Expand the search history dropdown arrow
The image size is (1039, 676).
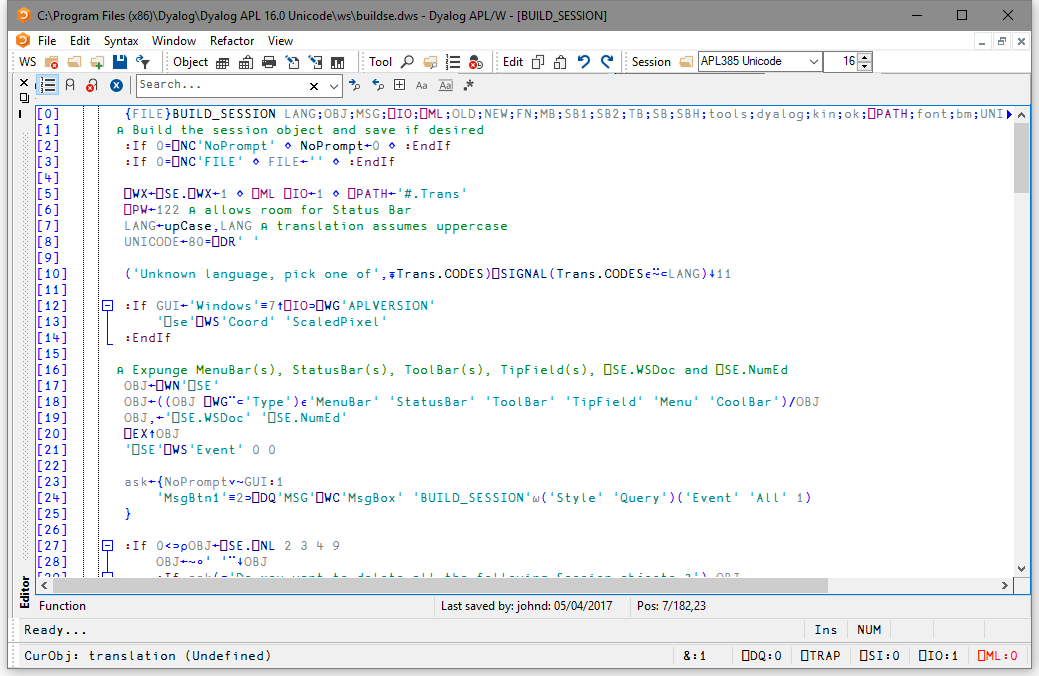tap(333, 86)
